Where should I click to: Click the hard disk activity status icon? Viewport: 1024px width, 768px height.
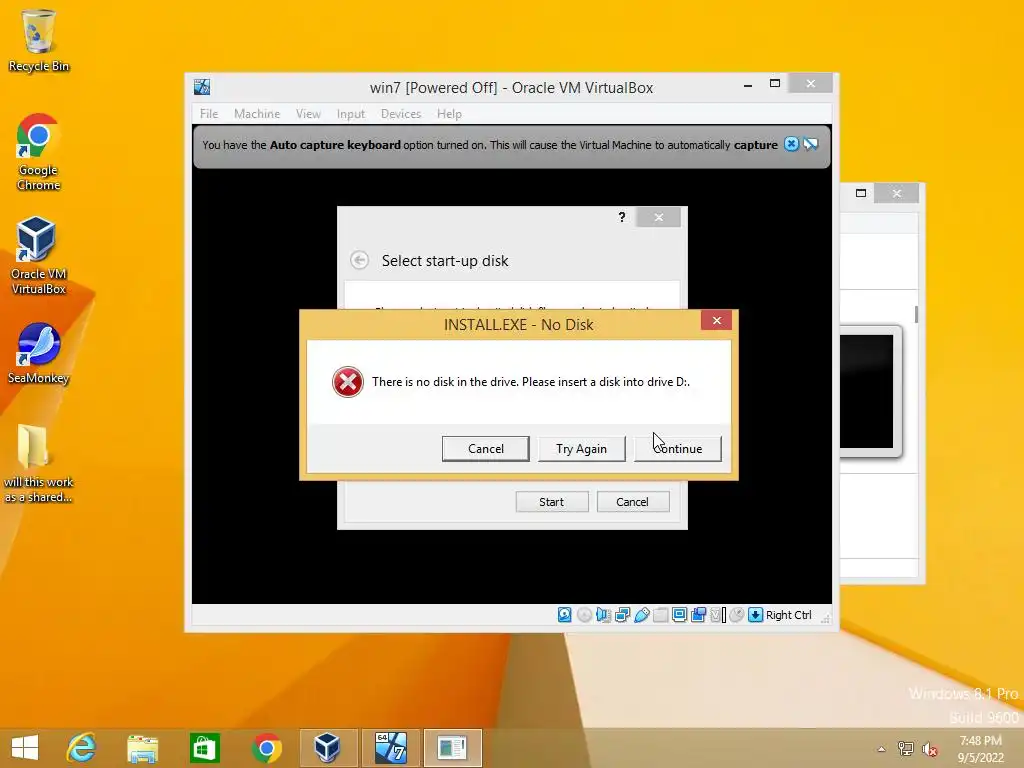(564, 615)
